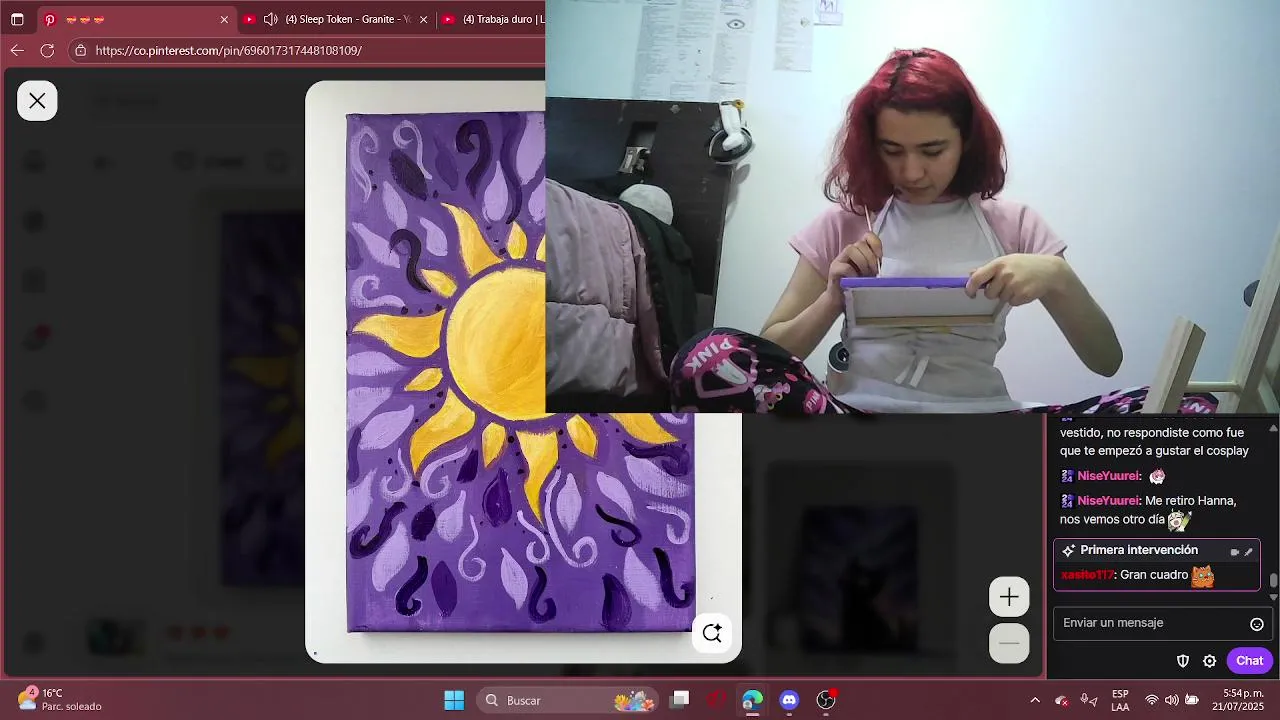The width and height of the screenshot is (1280, 720).
Task: Click the taskbar Buscar search box
Action: [x=567, y=700]
